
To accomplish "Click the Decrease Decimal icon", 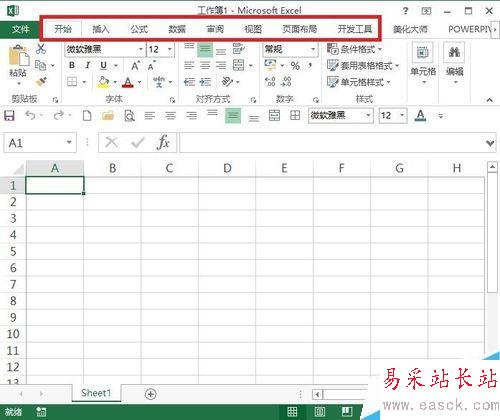I will point(286,82).
